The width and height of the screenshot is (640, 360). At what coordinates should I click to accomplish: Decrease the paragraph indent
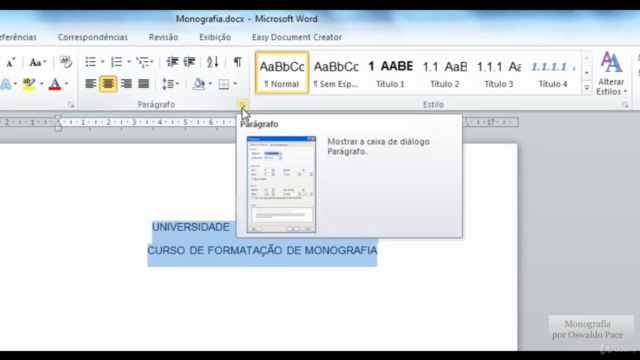(172, 62)
